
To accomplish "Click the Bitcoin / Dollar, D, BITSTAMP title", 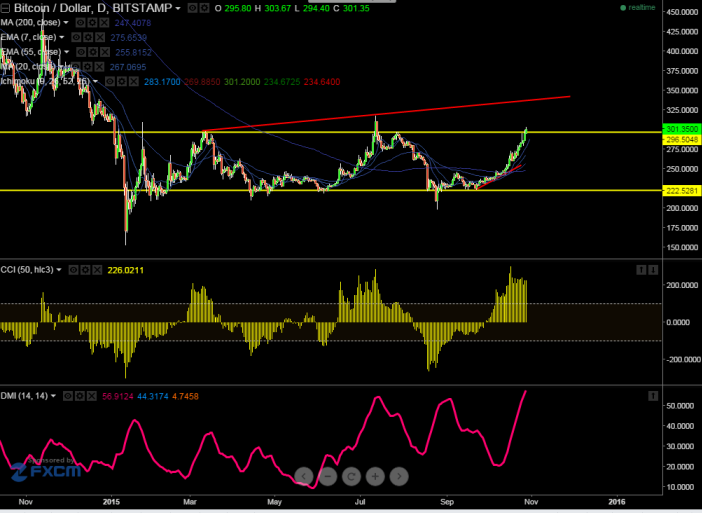I will pos(93,8).
